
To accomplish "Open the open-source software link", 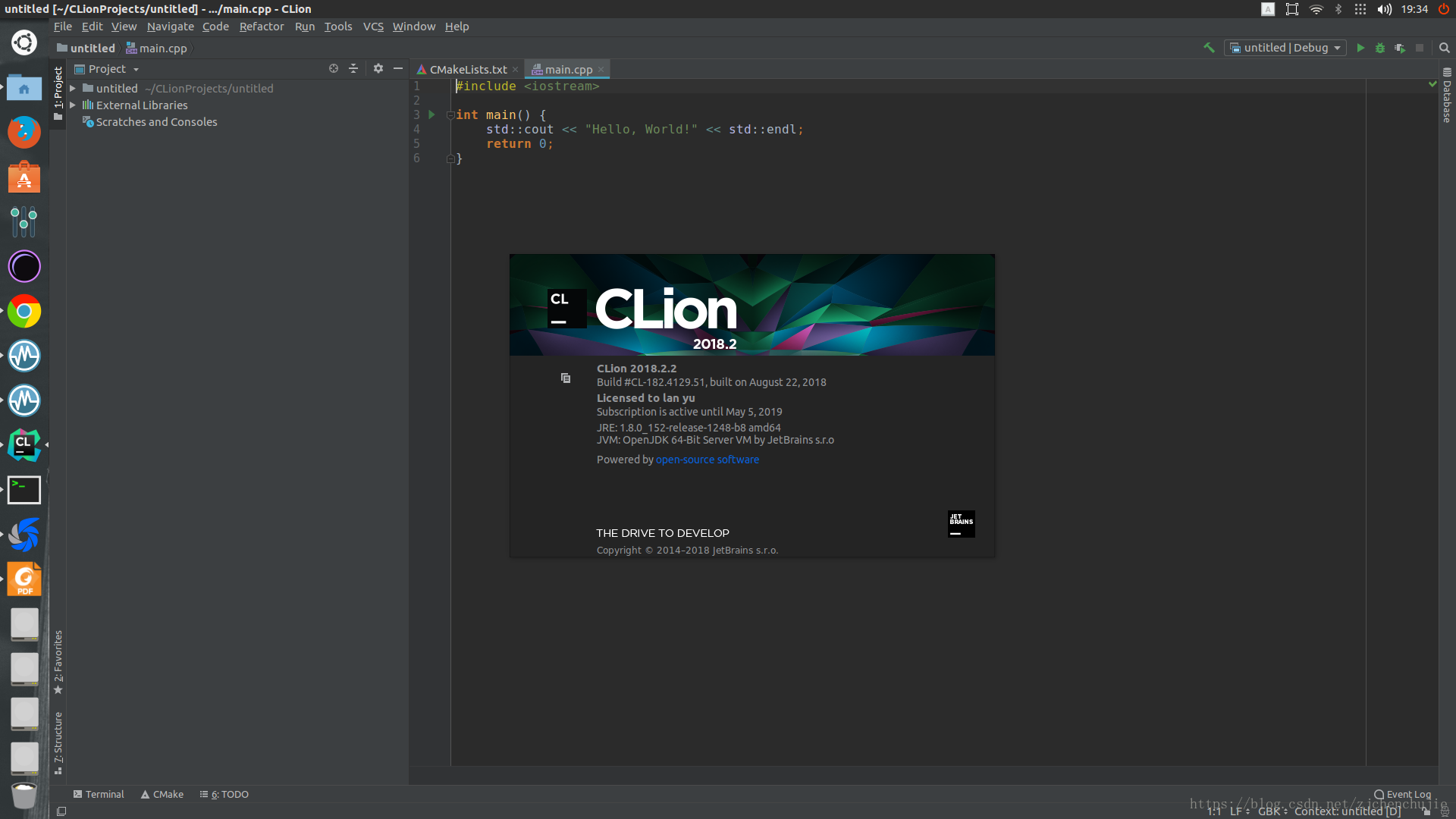I will tap(707, 460).
